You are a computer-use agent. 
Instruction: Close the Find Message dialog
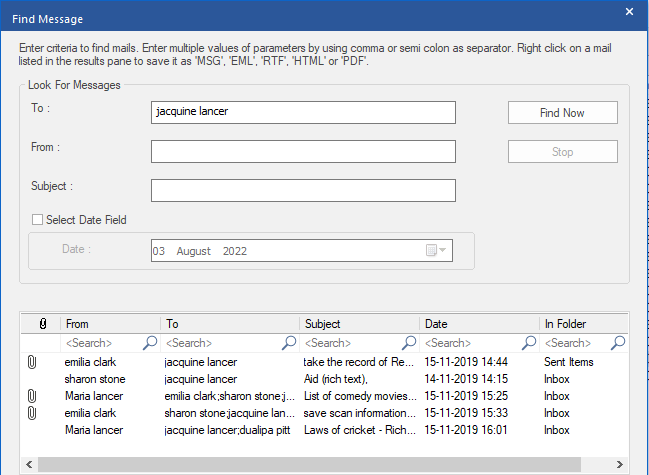(x=629, y=12)
